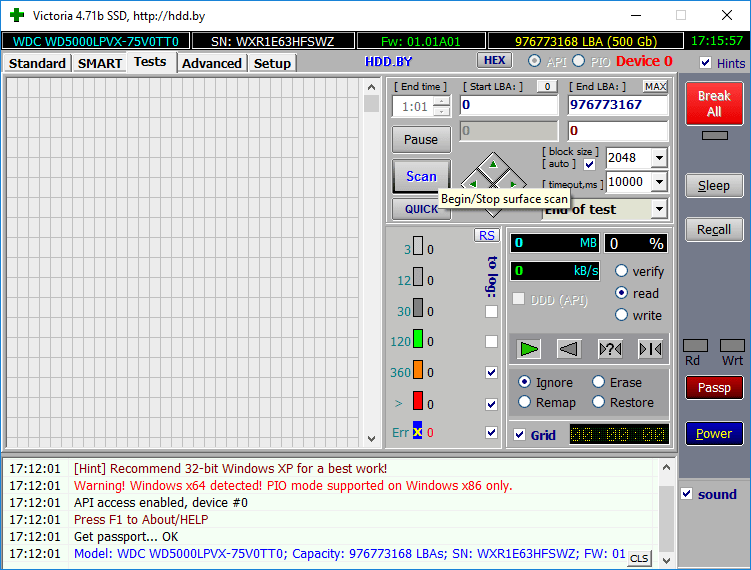Decrease End time with spinner down arrow
751x570 pixels.
tap(441, 111)
